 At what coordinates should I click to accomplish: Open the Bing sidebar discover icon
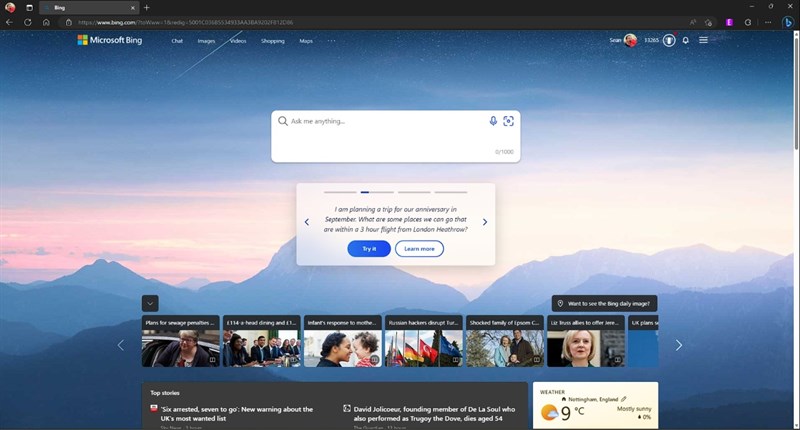pyautogui.click(x=788, y=22)
